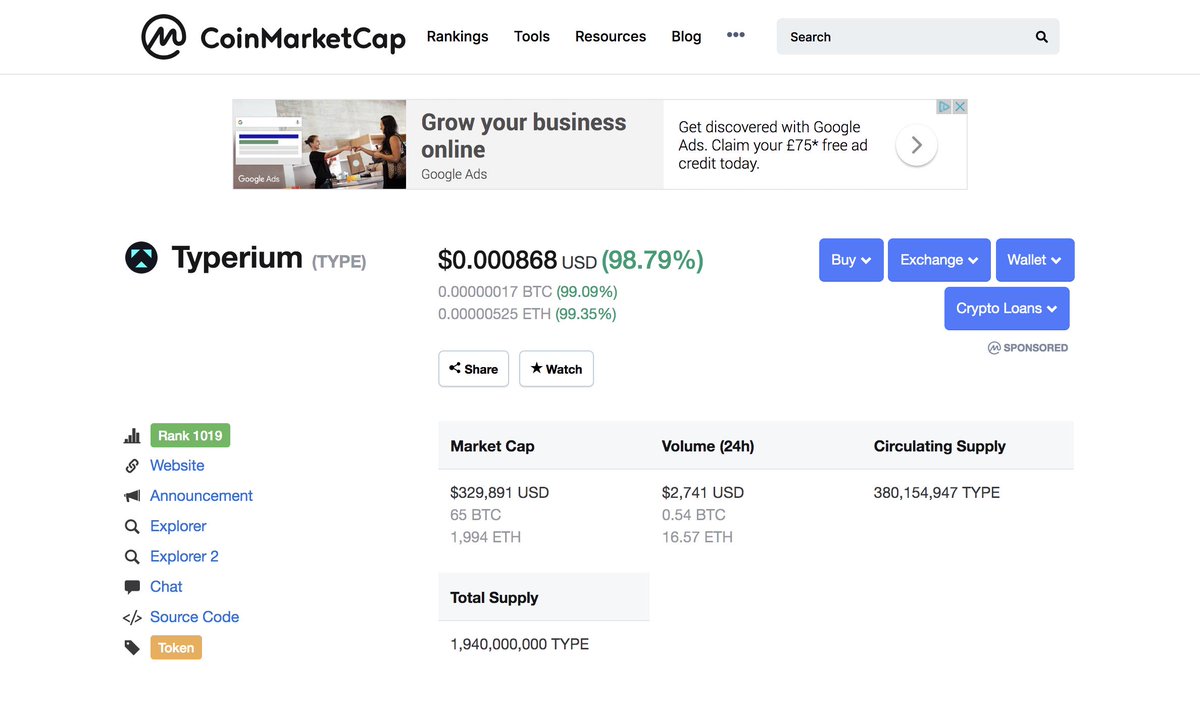This screenshot has width=1200, height=711.
Task: Click the 65 BTC market cap value
Action: click(x=476, y=515)
